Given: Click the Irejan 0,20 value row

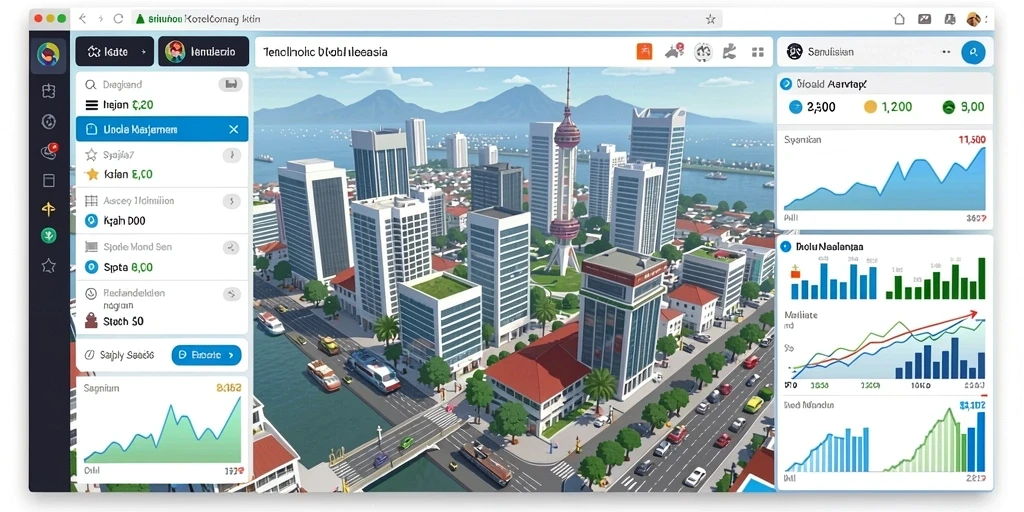Looking at the screenshot, I should click(162, 104).
